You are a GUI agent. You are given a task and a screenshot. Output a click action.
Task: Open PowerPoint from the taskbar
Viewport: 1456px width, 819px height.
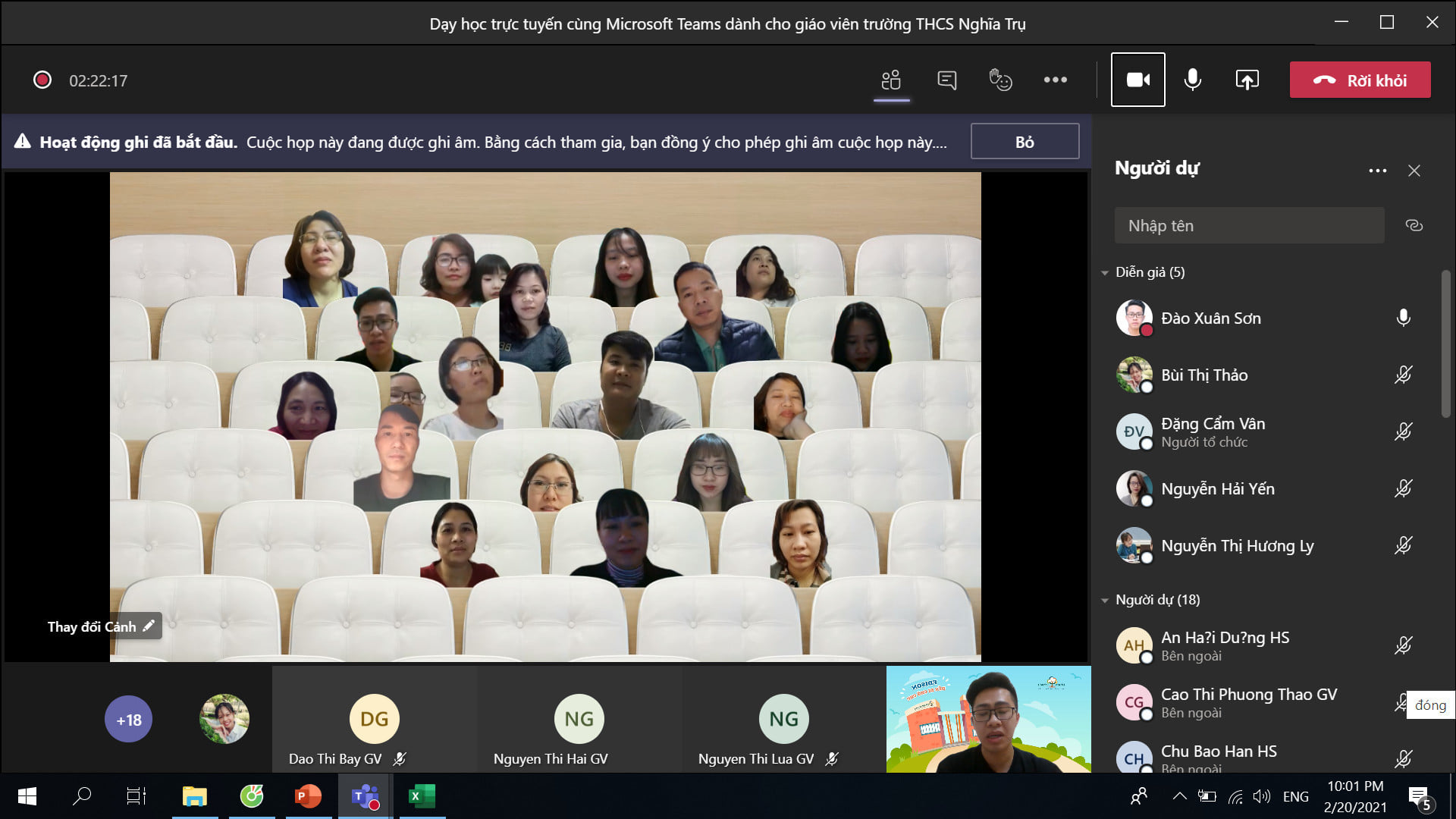pos(307,796)
